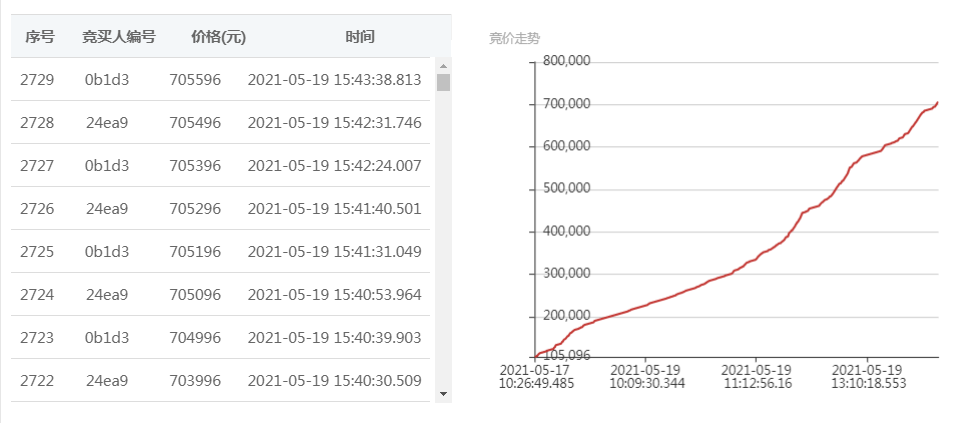Image resolution: width=970 pixels, height=423 pixels.
Task: Click x-axis label 2021-05-19 11:12:56.16
Action: pyautogui.click(x=757, y=377)
